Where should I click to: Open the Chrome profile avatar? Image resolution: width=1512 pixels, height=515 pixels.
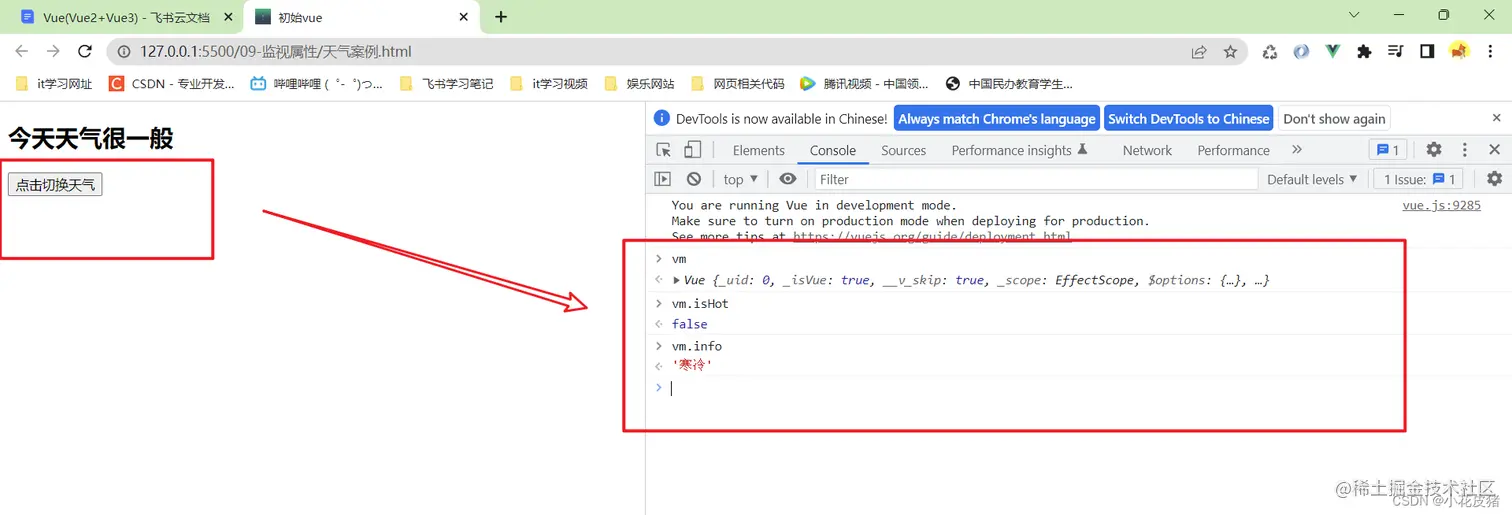pos(1459,52)
